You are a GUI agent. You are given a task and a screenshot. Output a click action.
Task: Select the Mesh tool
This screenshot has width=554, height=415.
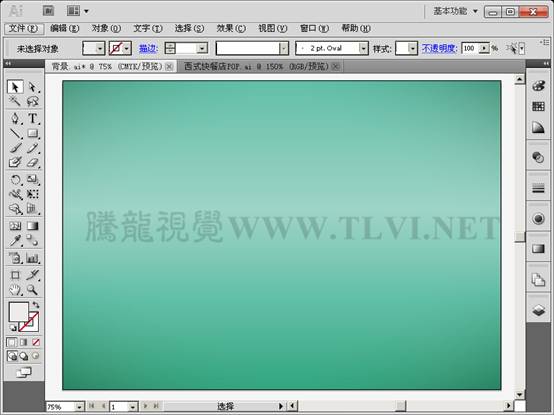(x=15, y=226)
